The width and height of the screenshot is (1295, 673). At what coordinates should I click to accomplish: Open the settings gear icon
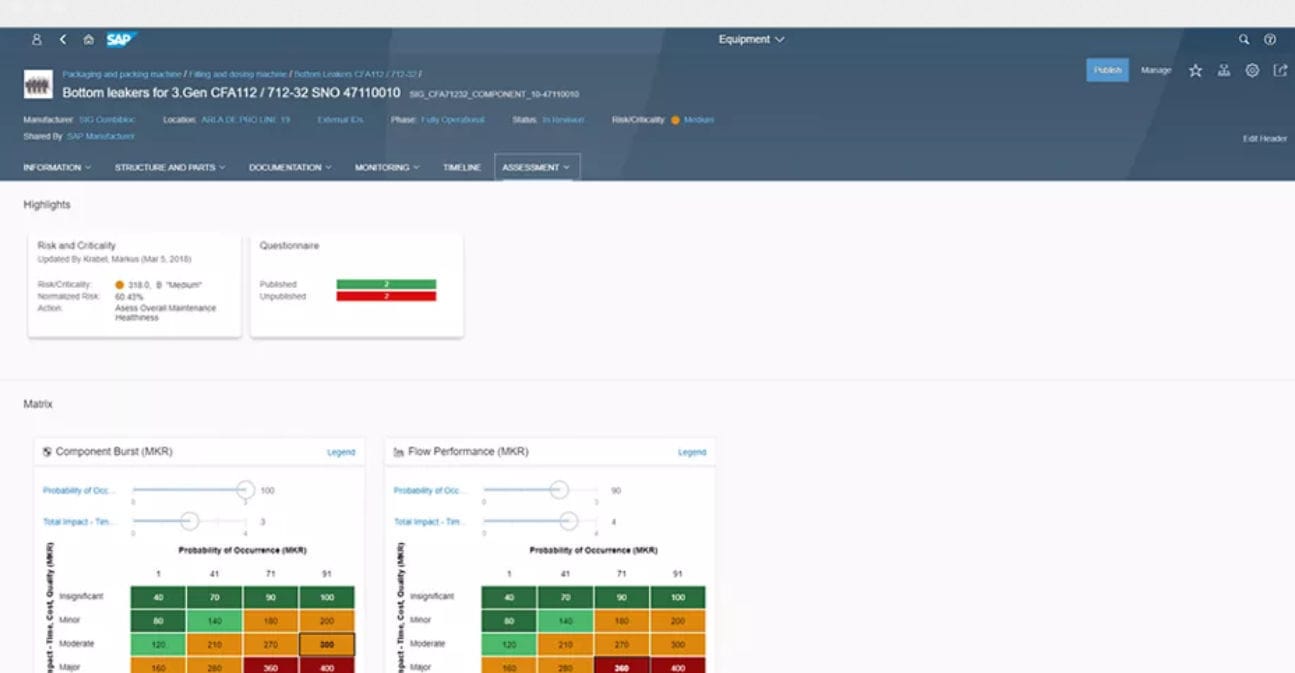1252,70
